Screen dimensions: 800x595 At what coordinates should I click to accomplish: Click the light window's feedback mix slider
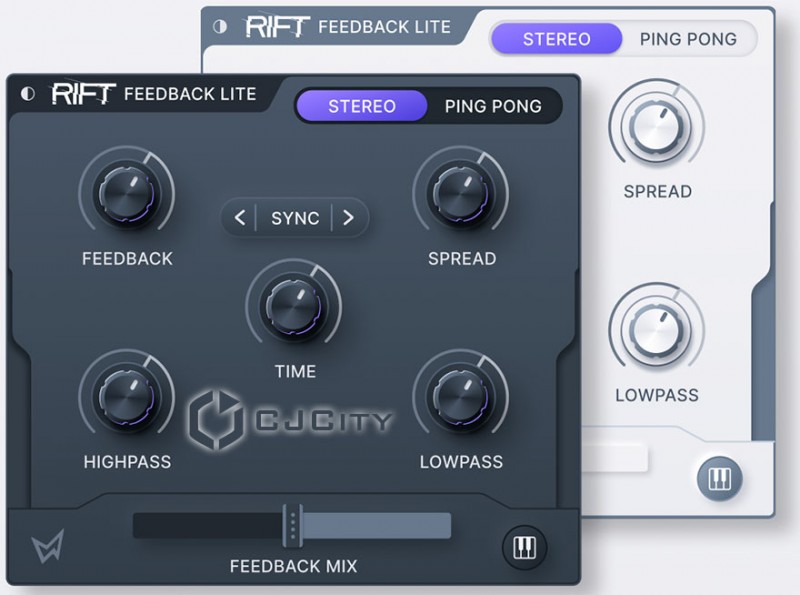click(615, 458)
